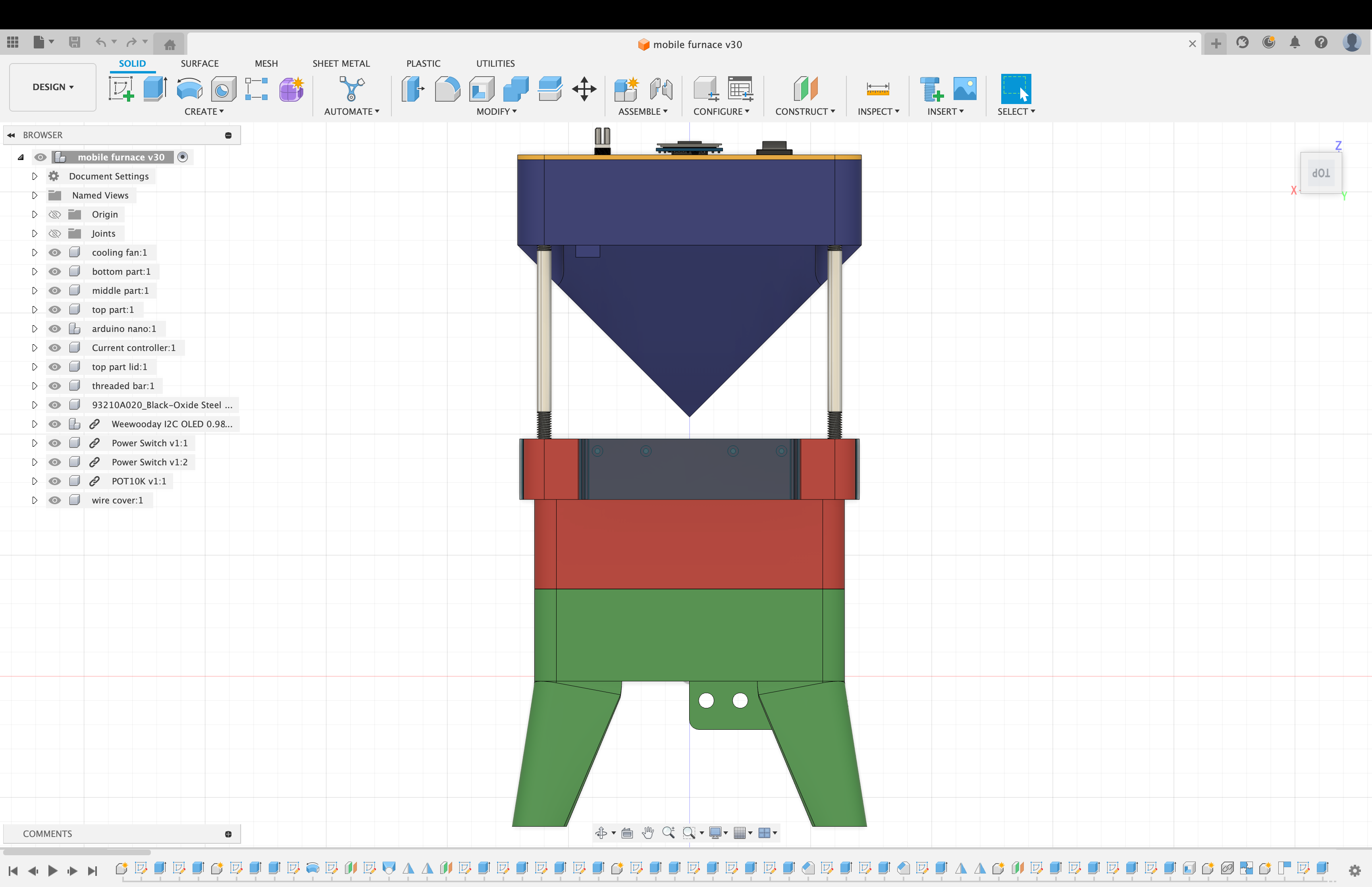Jump to the timeline beginning
The image size is (1372, 887).
pos(13,870)
